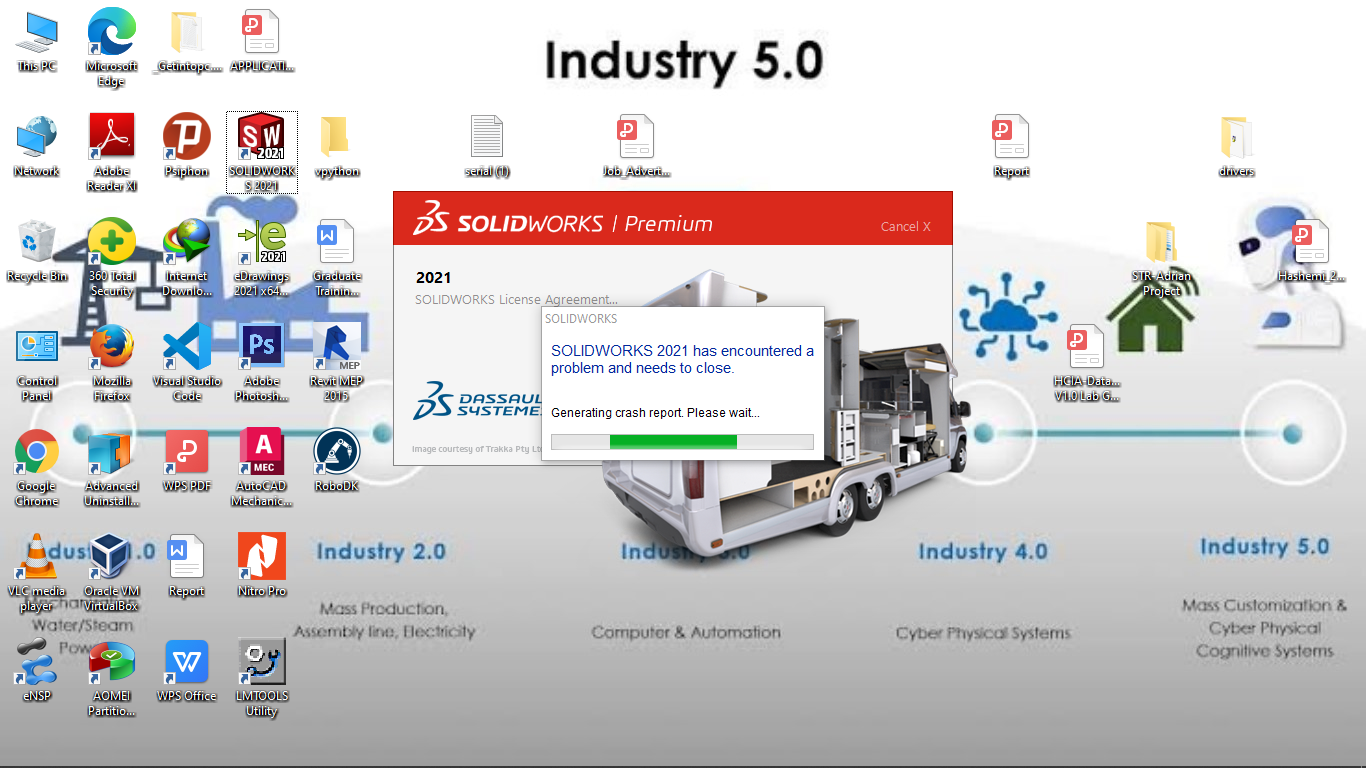1366x768 pixels.
Task: Select the SOLIDWORKS 2021 desktop shortcut
Action: pyautogui.click(x=262, y=152)
